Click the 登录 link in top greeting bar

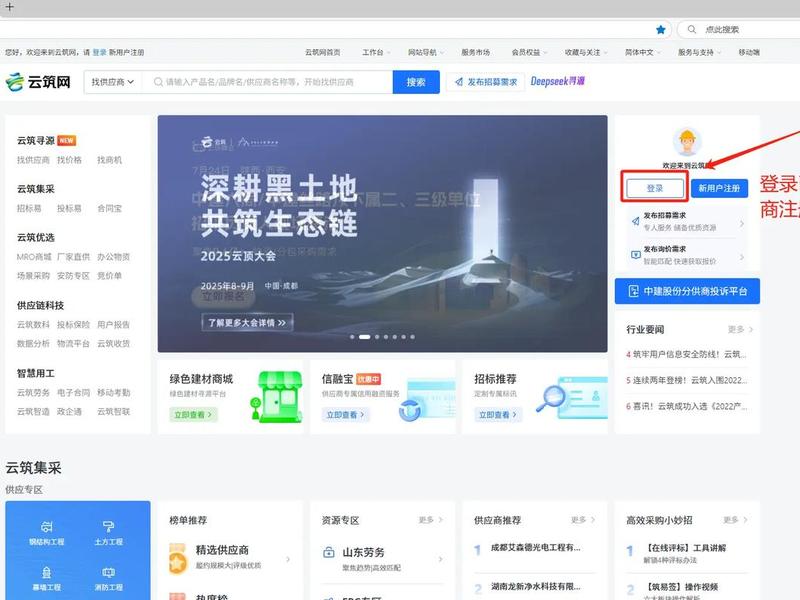pos(99,52)
